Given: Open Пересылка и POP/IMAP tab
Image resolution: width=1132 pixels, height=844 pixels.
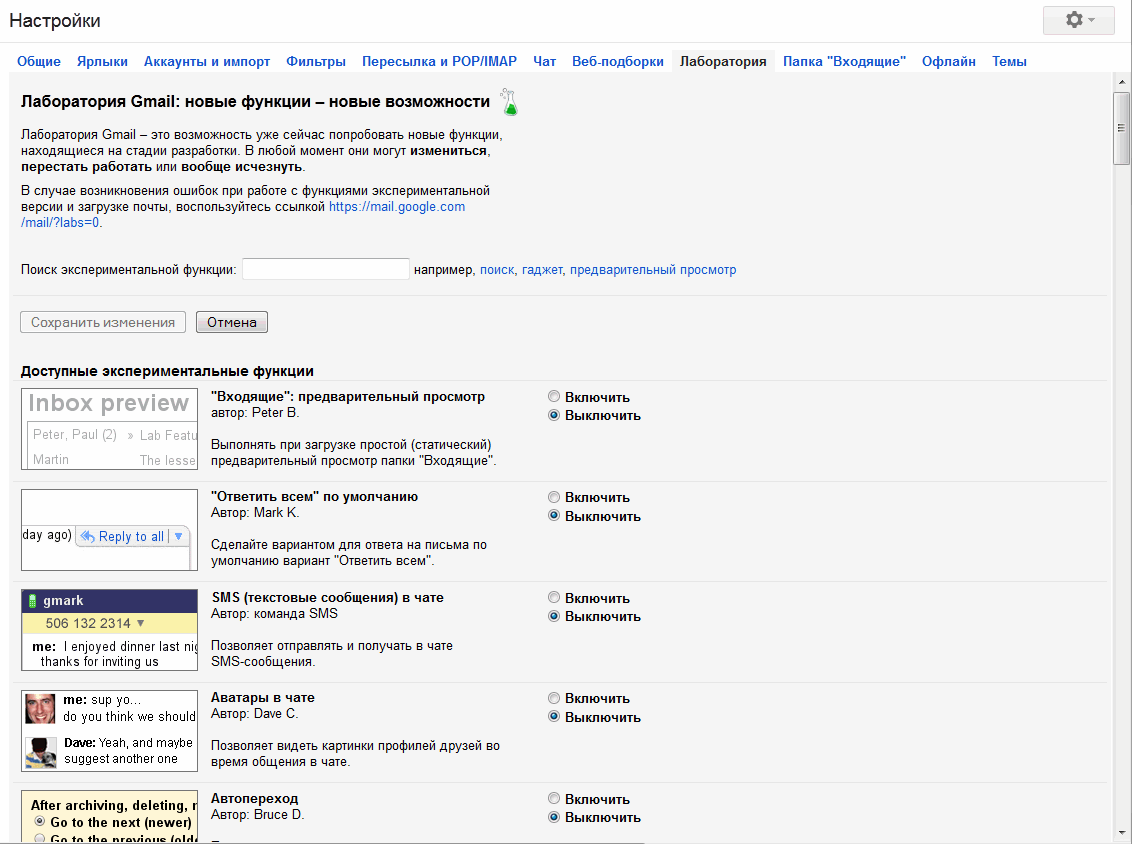Looking at the screenshot, I should click(x=440, y=61).
